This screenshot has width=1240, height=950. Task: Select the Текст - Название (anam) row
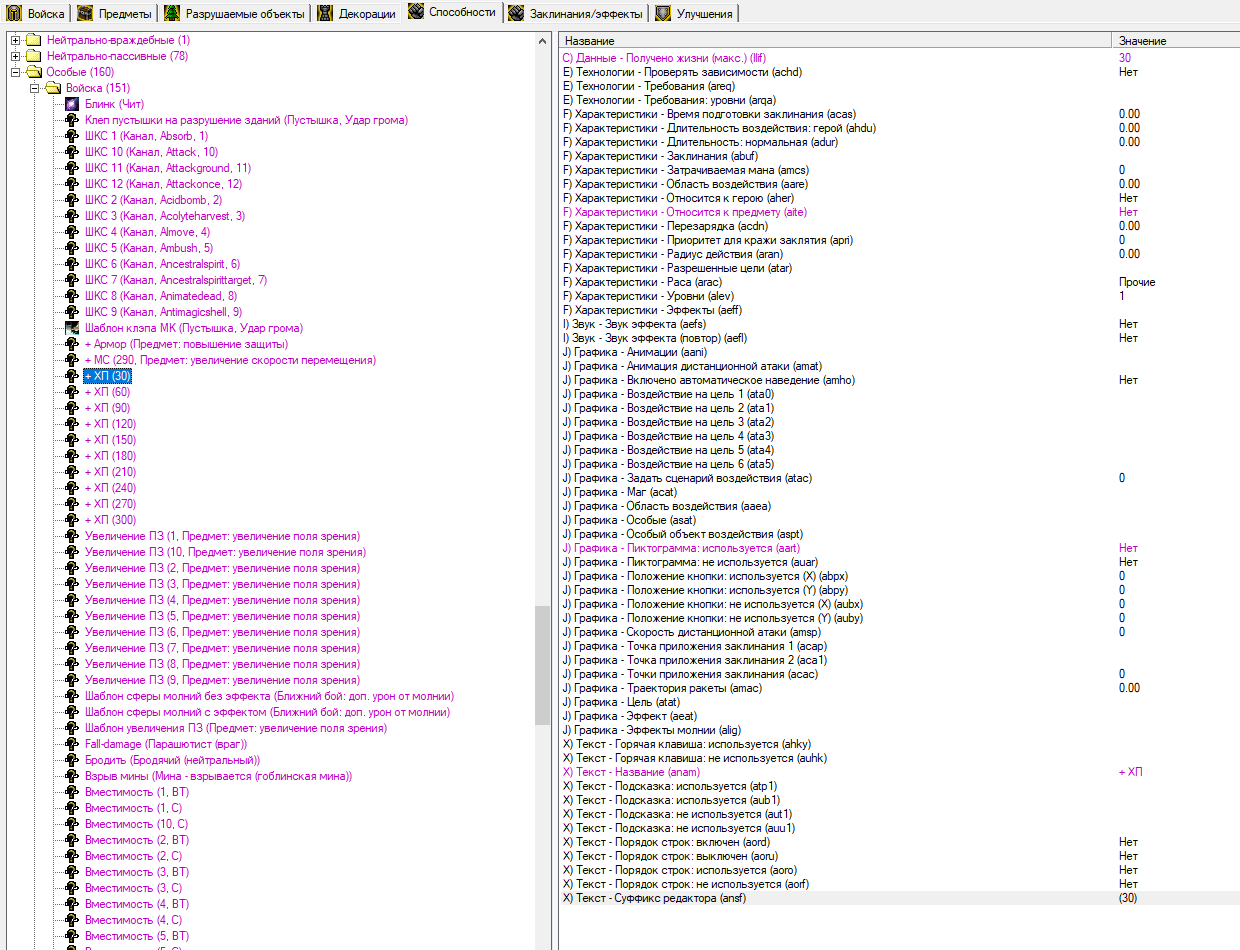point(899,772)
